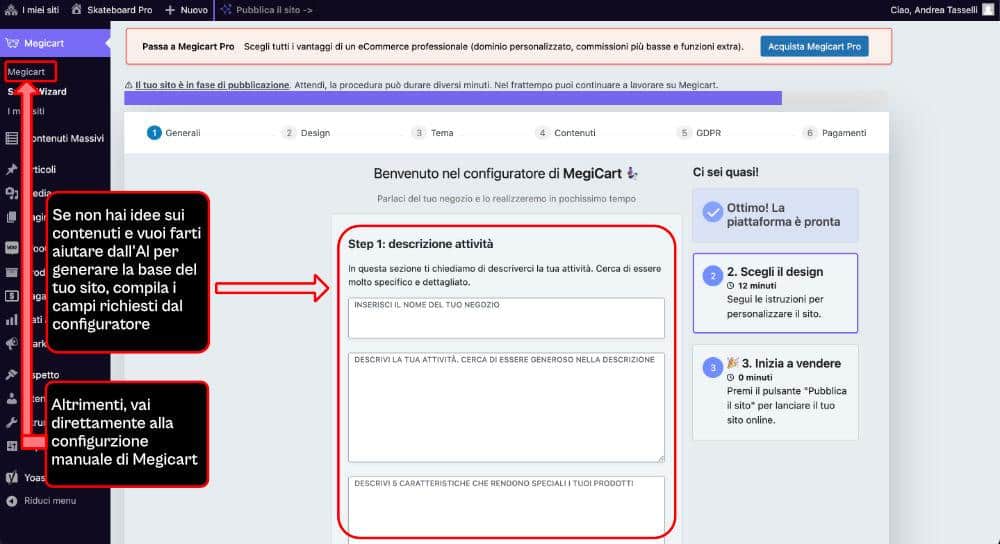Click the + Nuovo item in the top bar
This screenshot has height=544, width=1000.
(x=186, y=10)
